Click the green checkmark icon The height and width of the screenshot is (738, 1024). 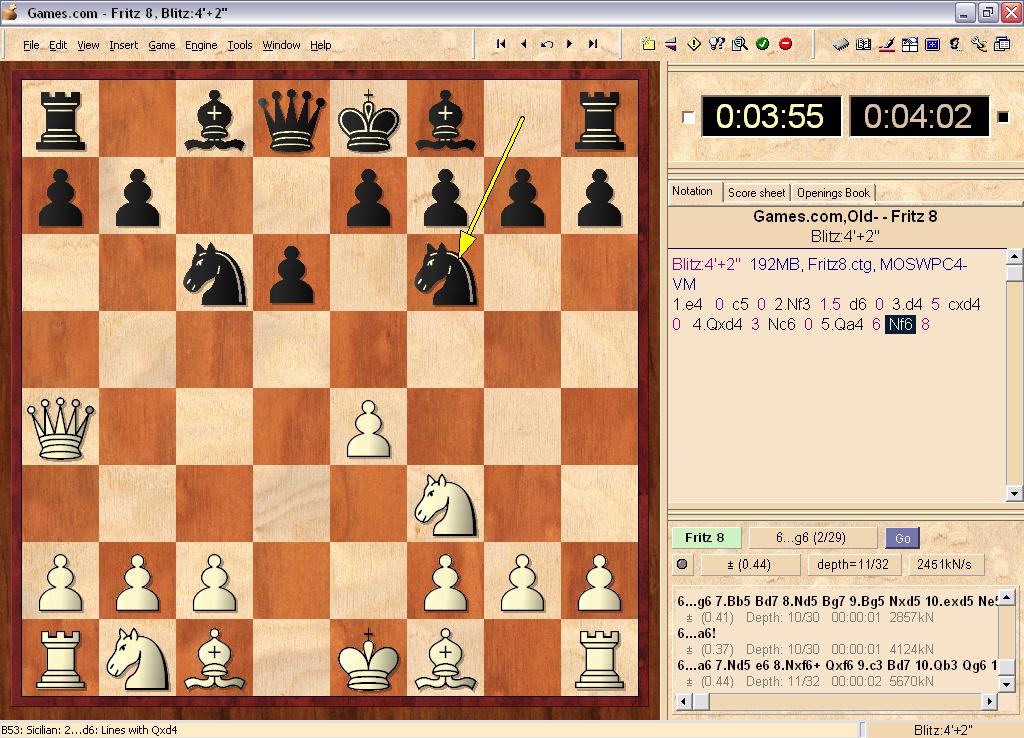[762, 44]
